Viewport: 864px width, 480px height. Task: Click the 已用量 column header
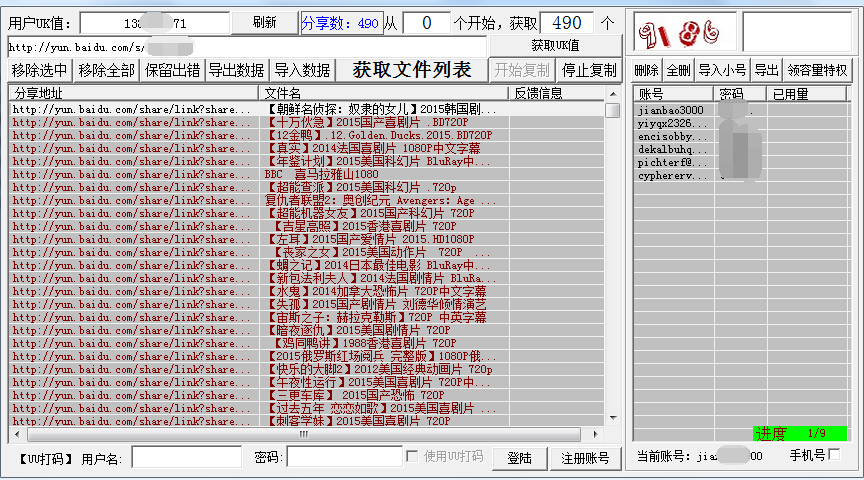(806, 94)
